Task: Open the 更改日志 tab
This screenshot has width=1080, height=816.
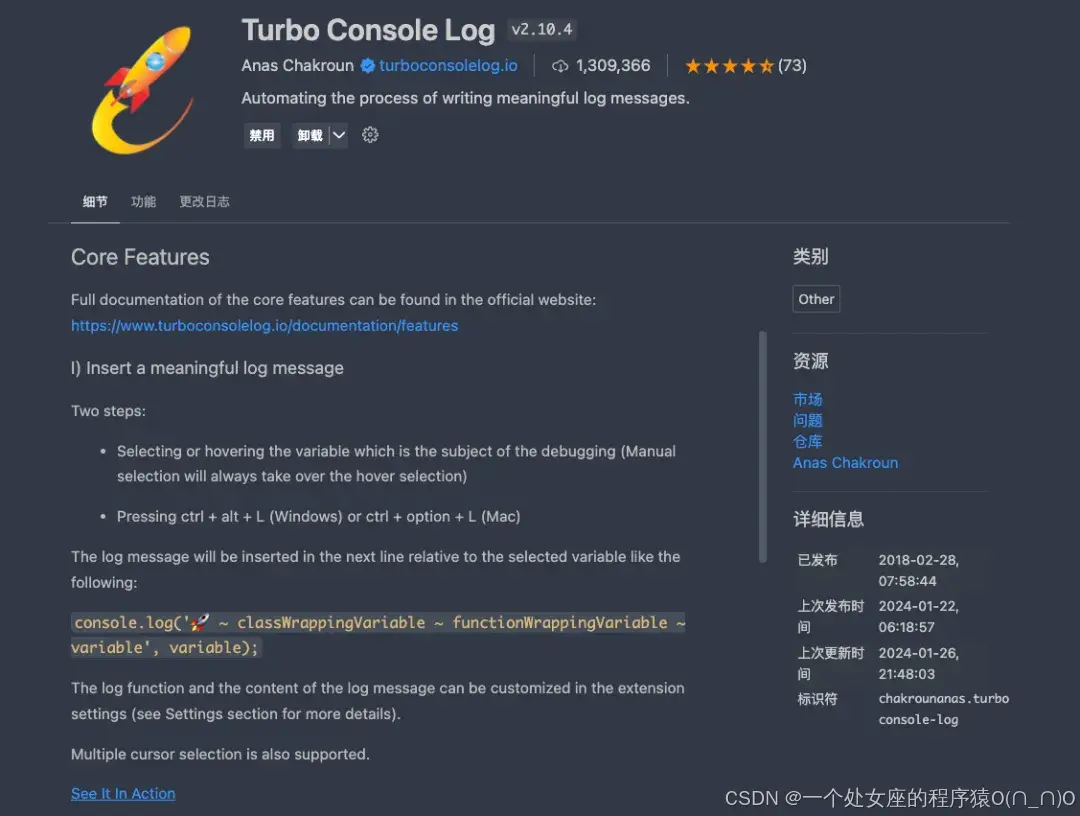Action: (x=205, y=202)
